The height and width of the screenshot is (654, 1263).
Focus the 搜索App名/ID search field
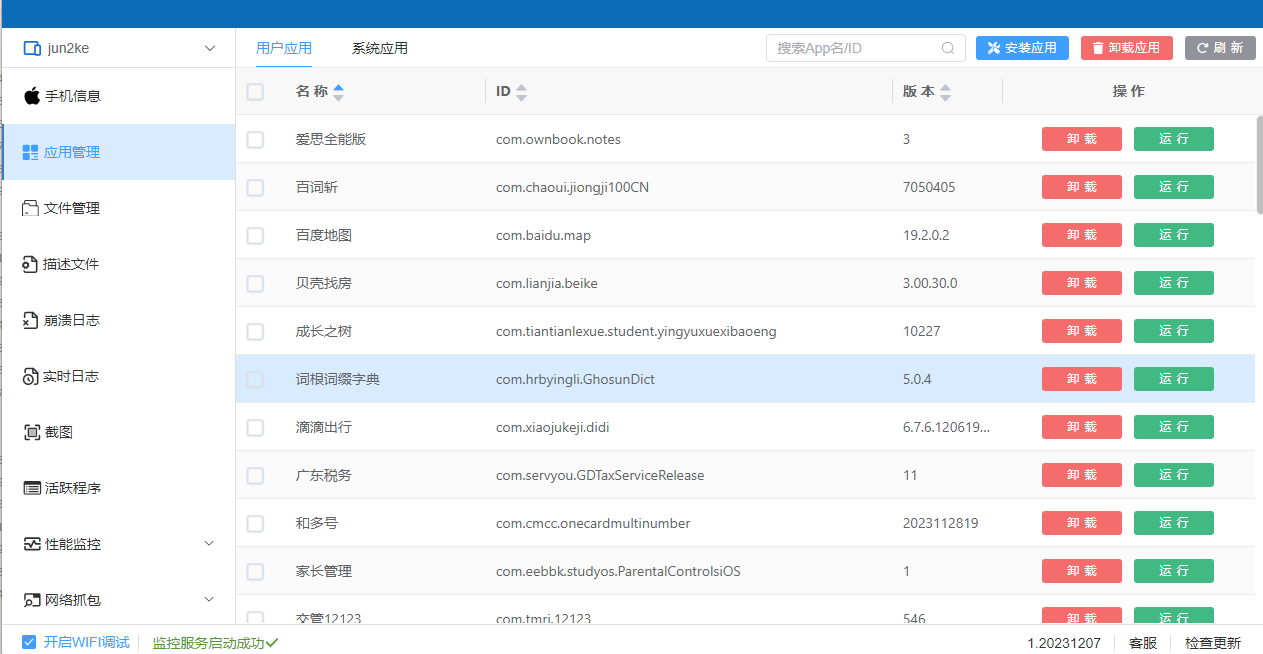point(866,48)
